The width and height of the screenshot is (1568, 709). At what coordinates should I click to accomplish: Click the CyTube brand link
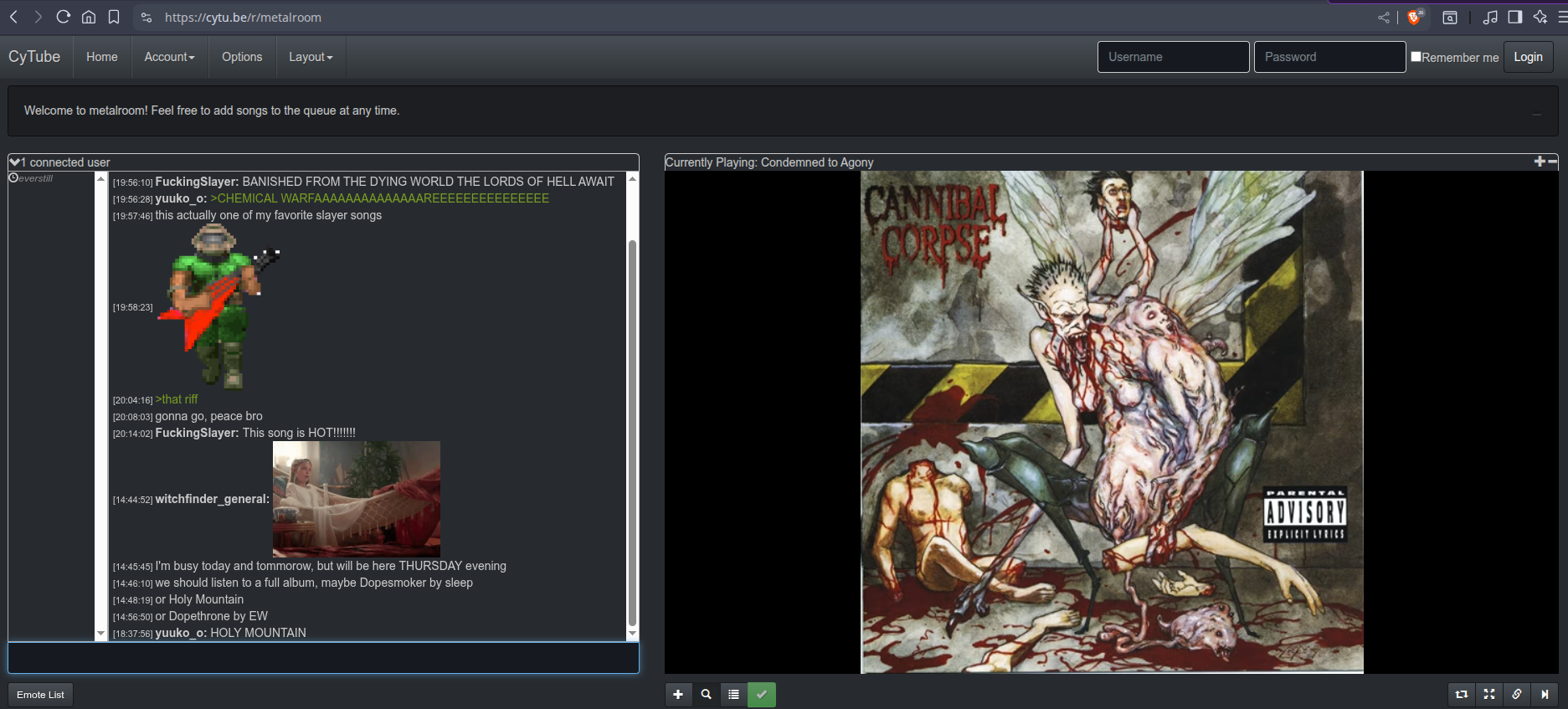click(x=34, y=57)
